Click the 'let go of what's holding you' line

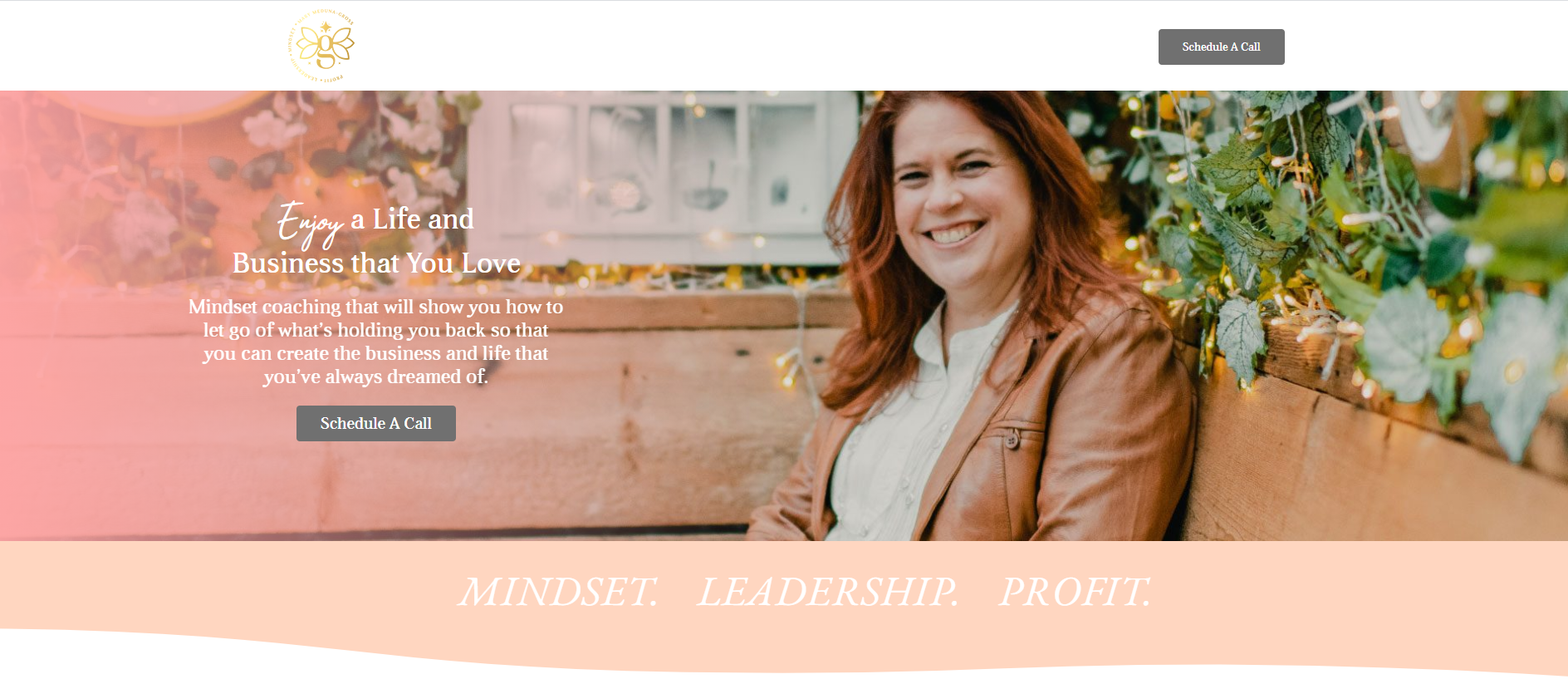point(375,330)
